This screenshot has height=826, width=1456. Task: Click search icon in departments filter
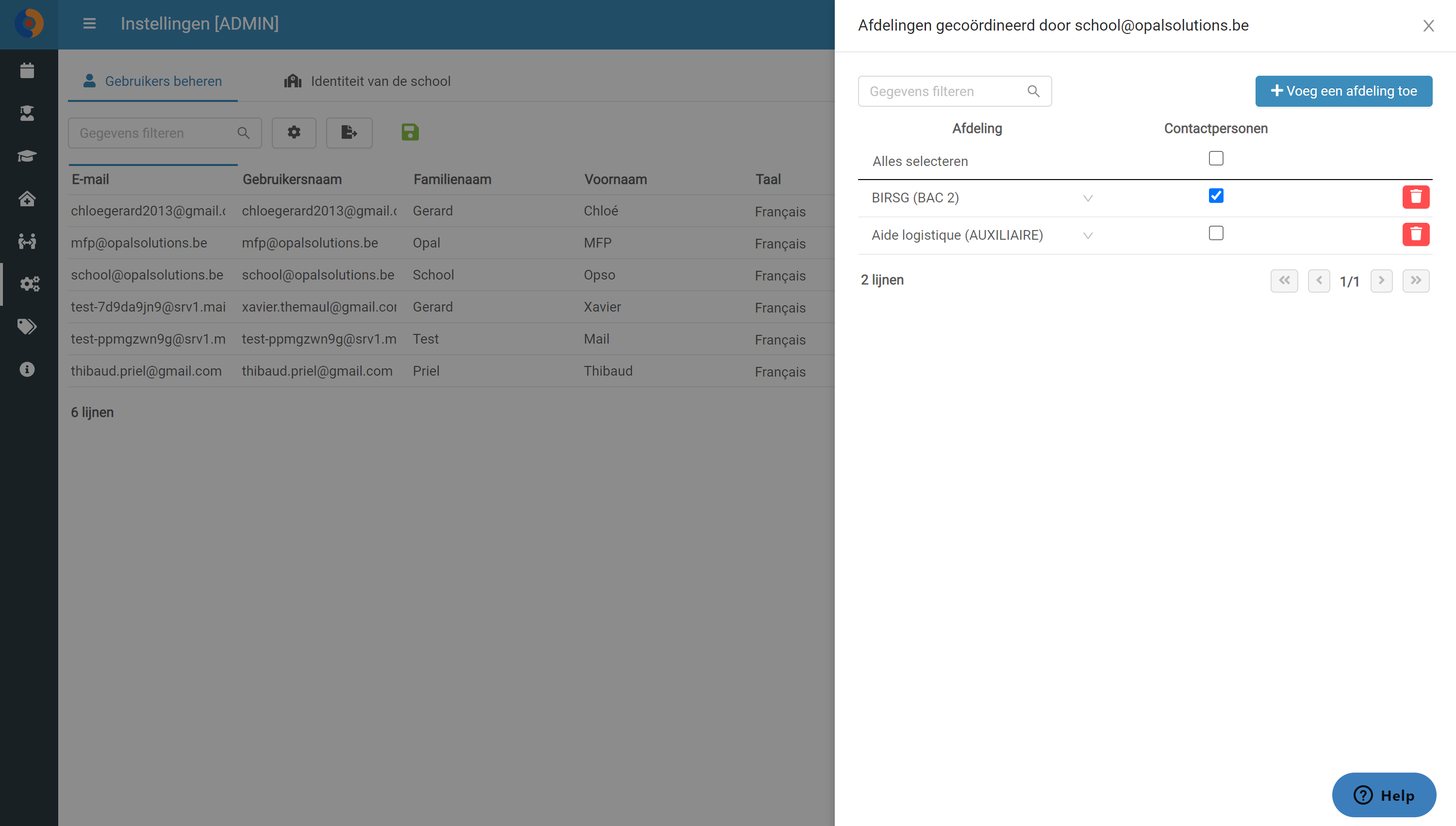tap(1033, 91)
